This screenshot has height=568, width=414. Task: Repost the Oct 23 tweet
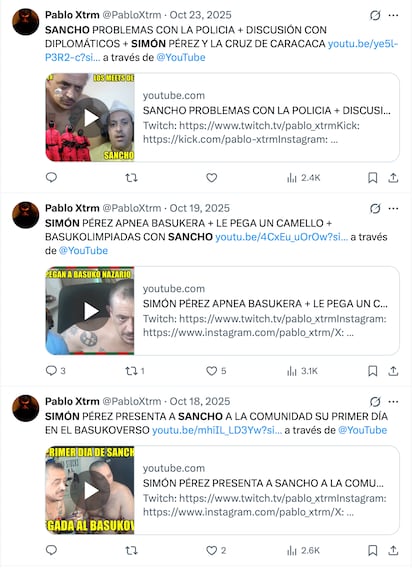(x=131, y=178)
